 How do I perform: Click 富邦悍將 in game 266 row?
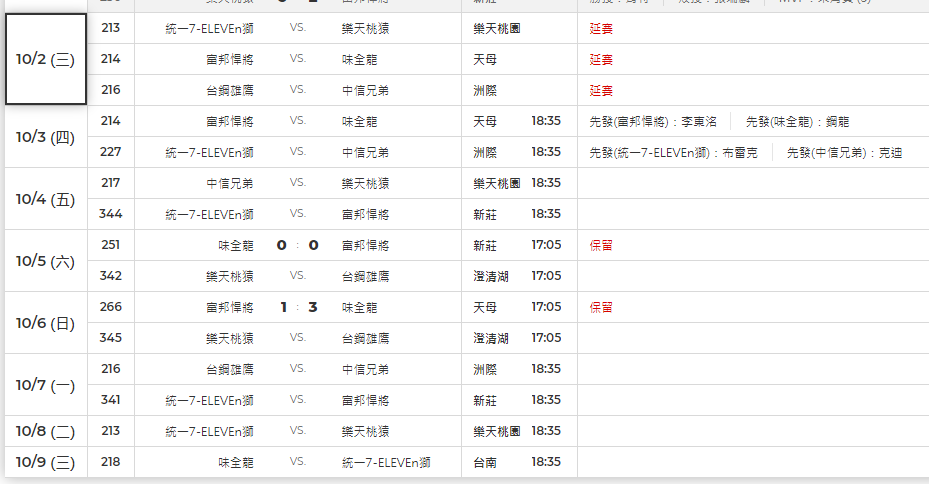(x=230, y=307)
